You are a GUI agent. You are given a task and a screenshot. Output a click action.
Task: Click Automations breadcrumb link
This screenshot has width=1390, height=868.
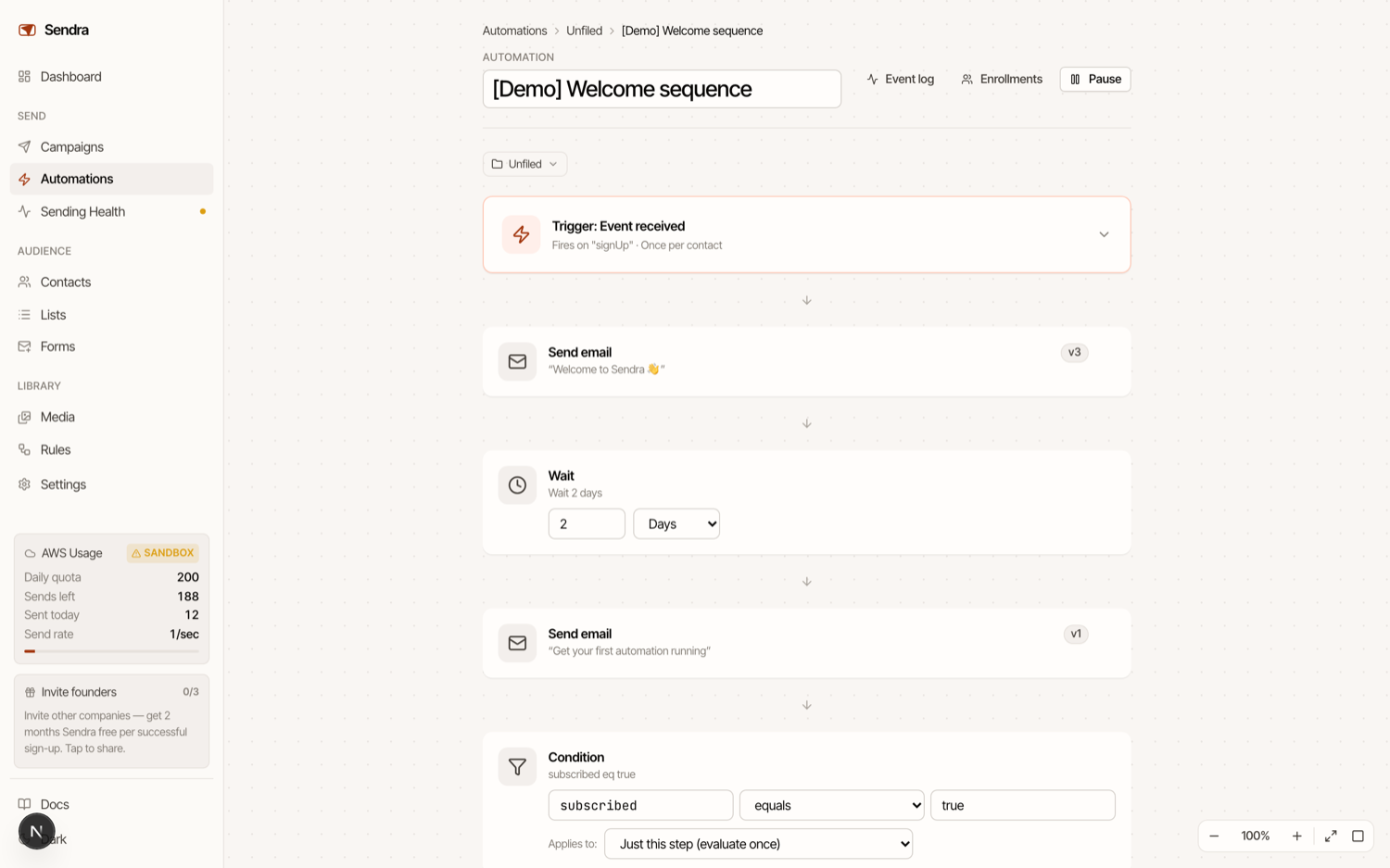(x=514, y=31)
